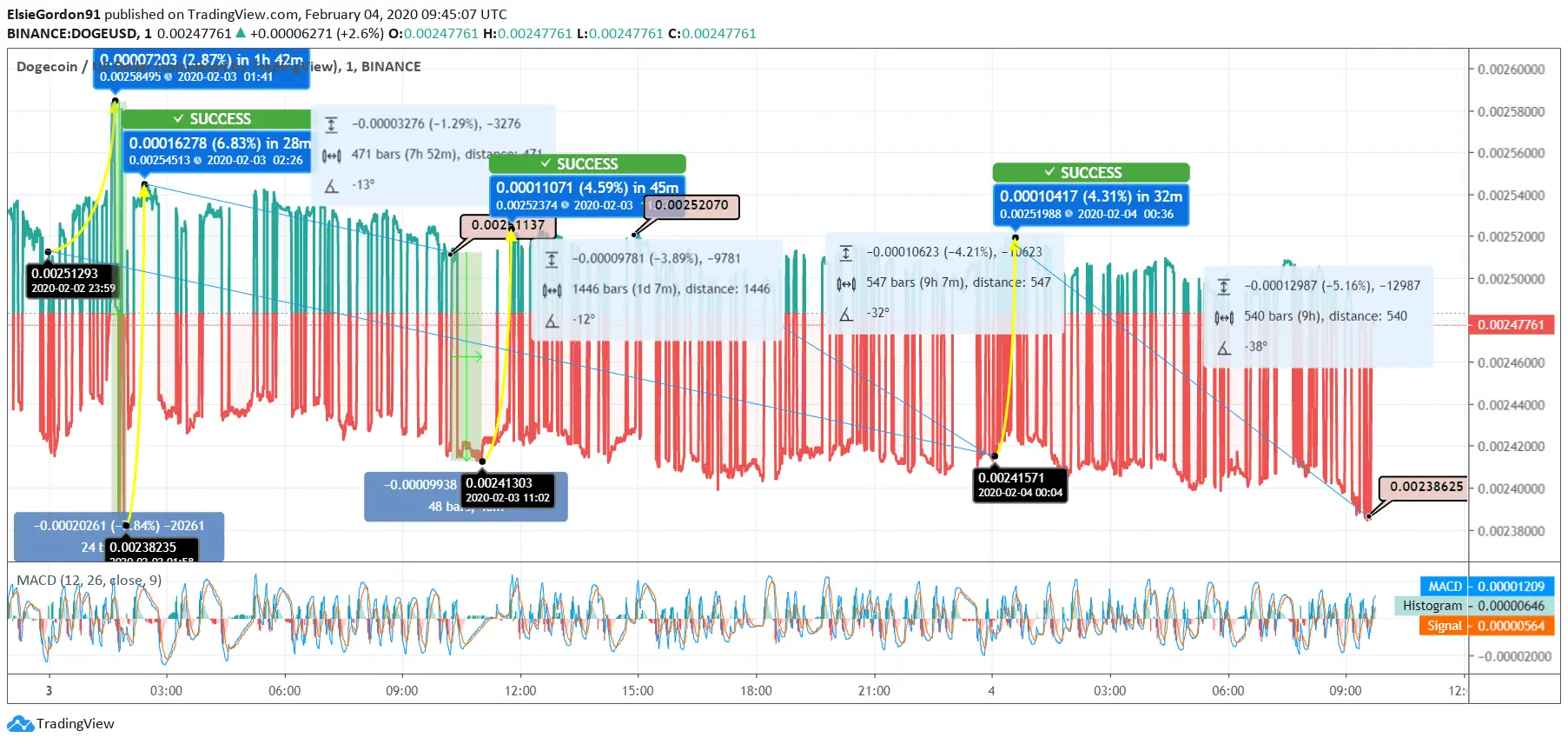Click -0.00002000 on the MACD axis
Image resolution: width=1568 pixels, height=744 pixels.
tap(1514, 656)
